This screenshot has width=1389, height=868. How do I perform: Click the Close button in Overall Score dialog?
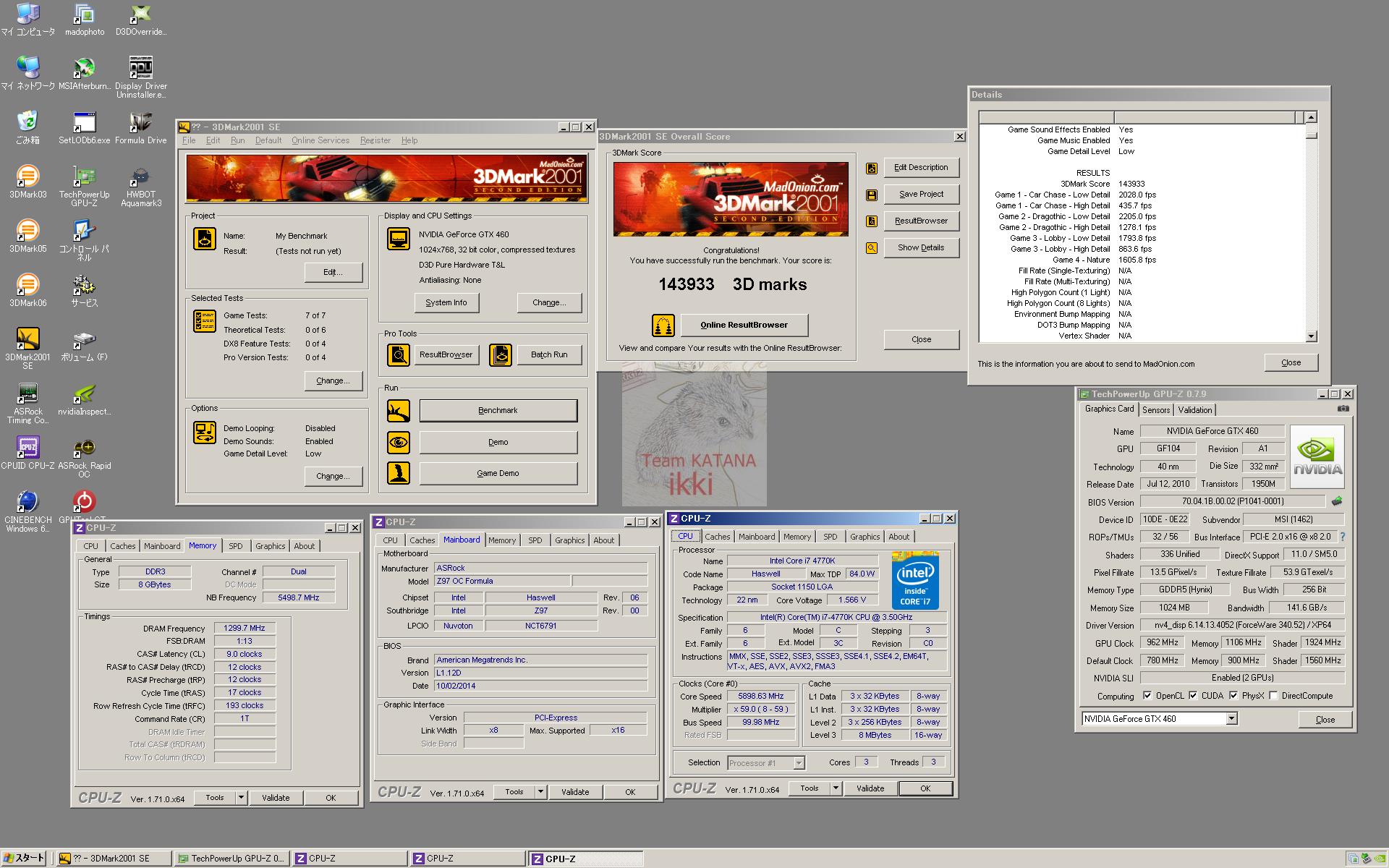point(921,339)
